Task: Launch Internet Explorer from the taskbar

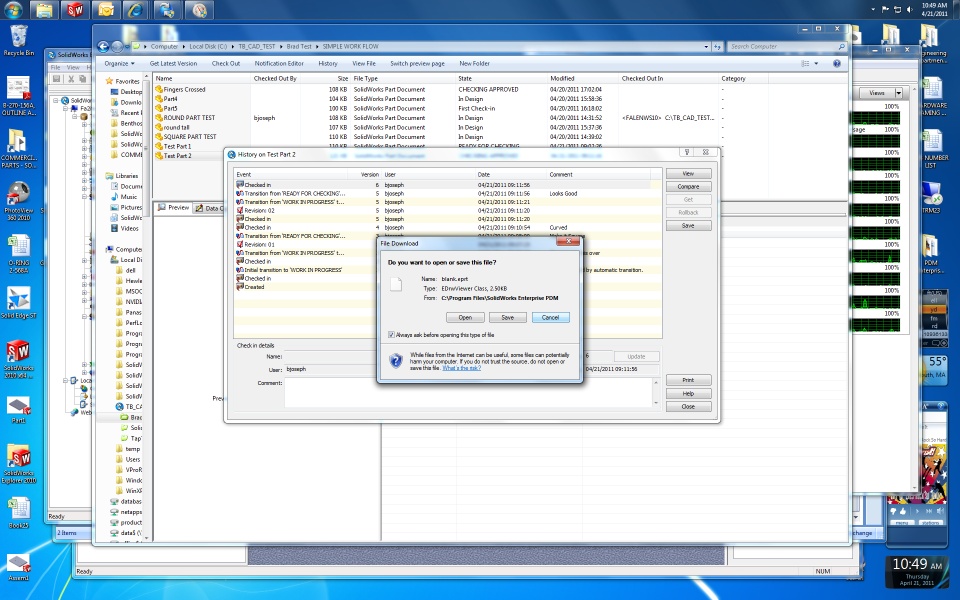Action: 135,10
